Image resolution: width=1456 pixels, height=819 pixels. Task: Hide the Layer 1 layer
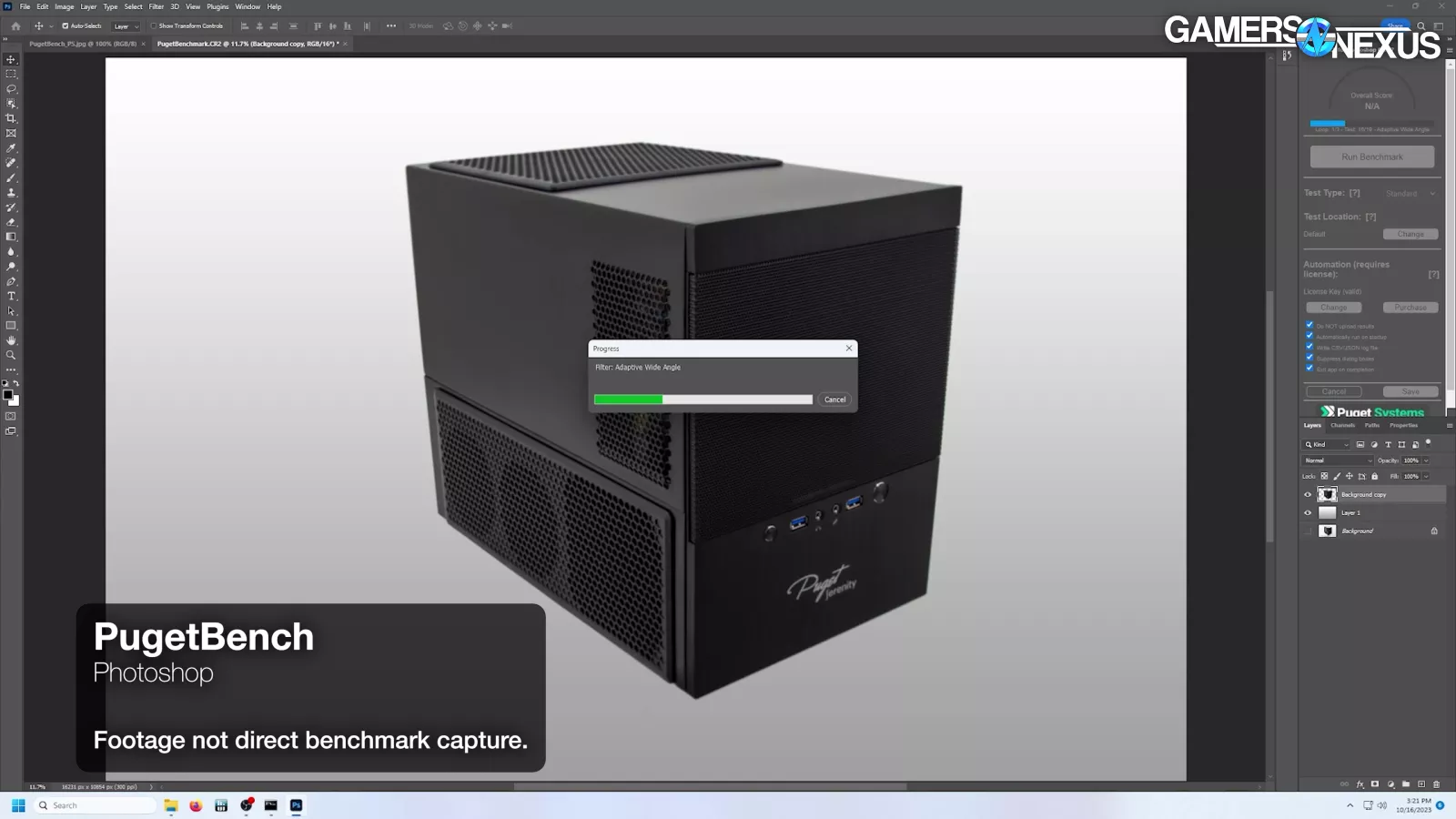click(1308, 513)
